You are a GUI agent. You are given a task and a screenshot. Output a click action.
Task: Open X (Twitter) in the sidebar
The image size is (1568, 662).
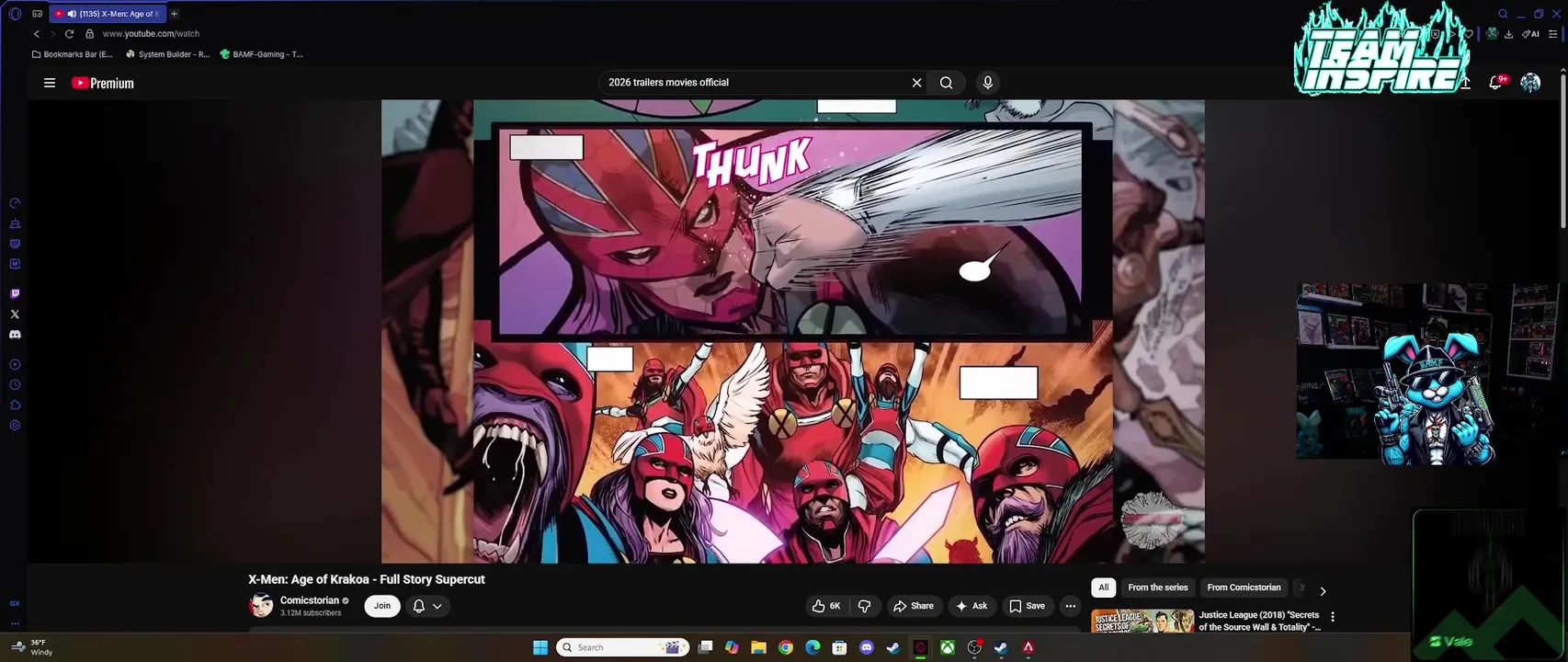15,314
